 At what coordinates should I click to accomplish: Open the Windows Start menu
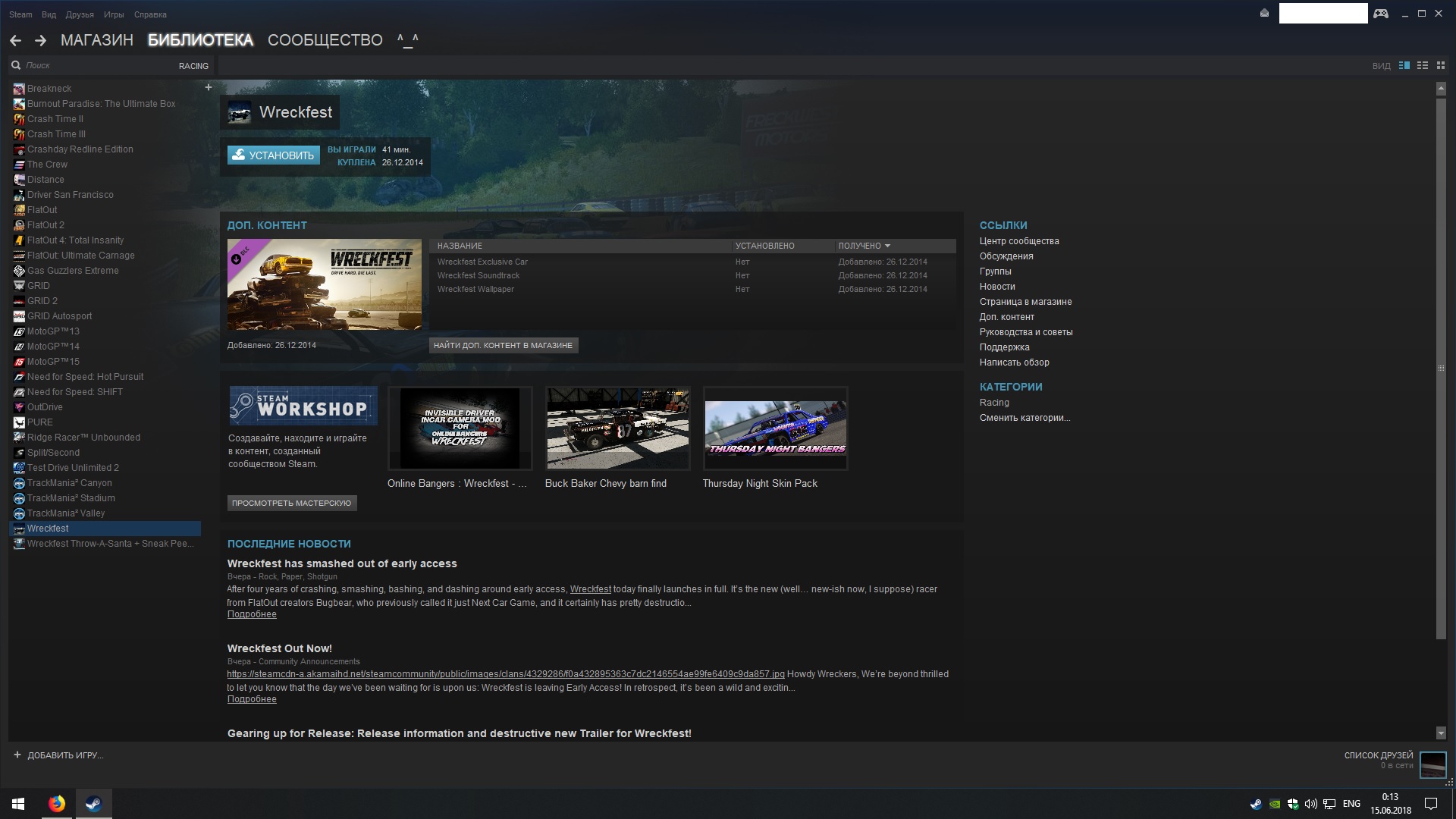[18, 804]
